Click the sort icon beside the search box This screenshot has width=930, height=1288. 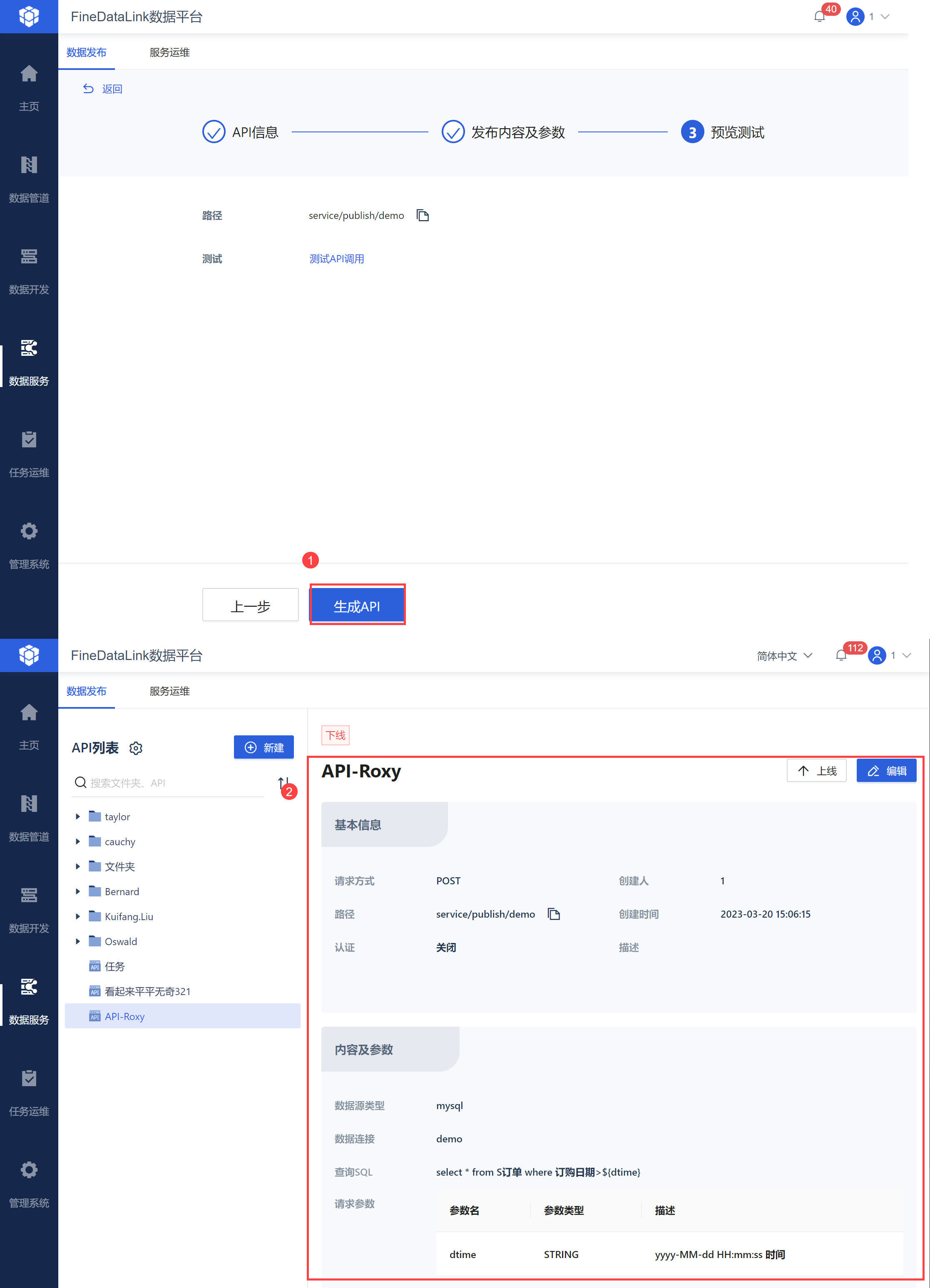pos(283,782)
